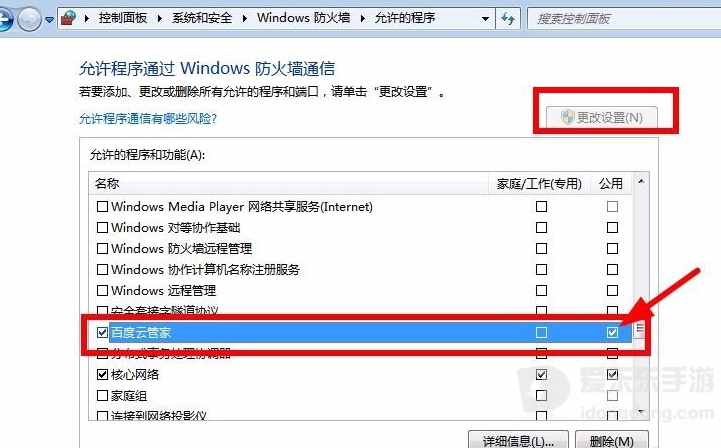This screenshot has width=721, height=448.
Task: Expand the arrow after Windows 防火墙 breadcrumb
Action: coord(362,18)
